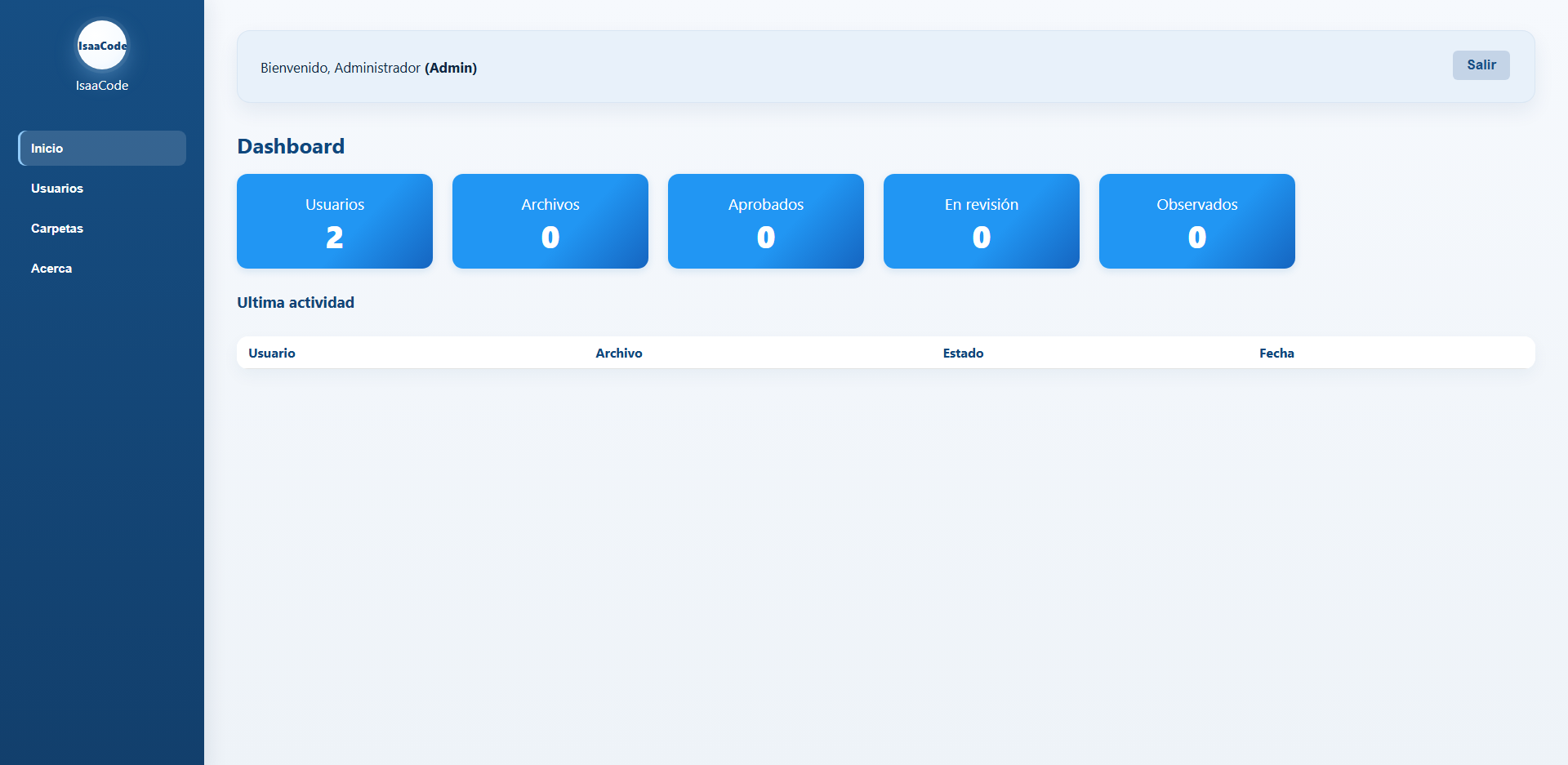Click the Ultima actividad heading
The height and width of the screenshot is (765, 1568).
[x=296, y=302]
